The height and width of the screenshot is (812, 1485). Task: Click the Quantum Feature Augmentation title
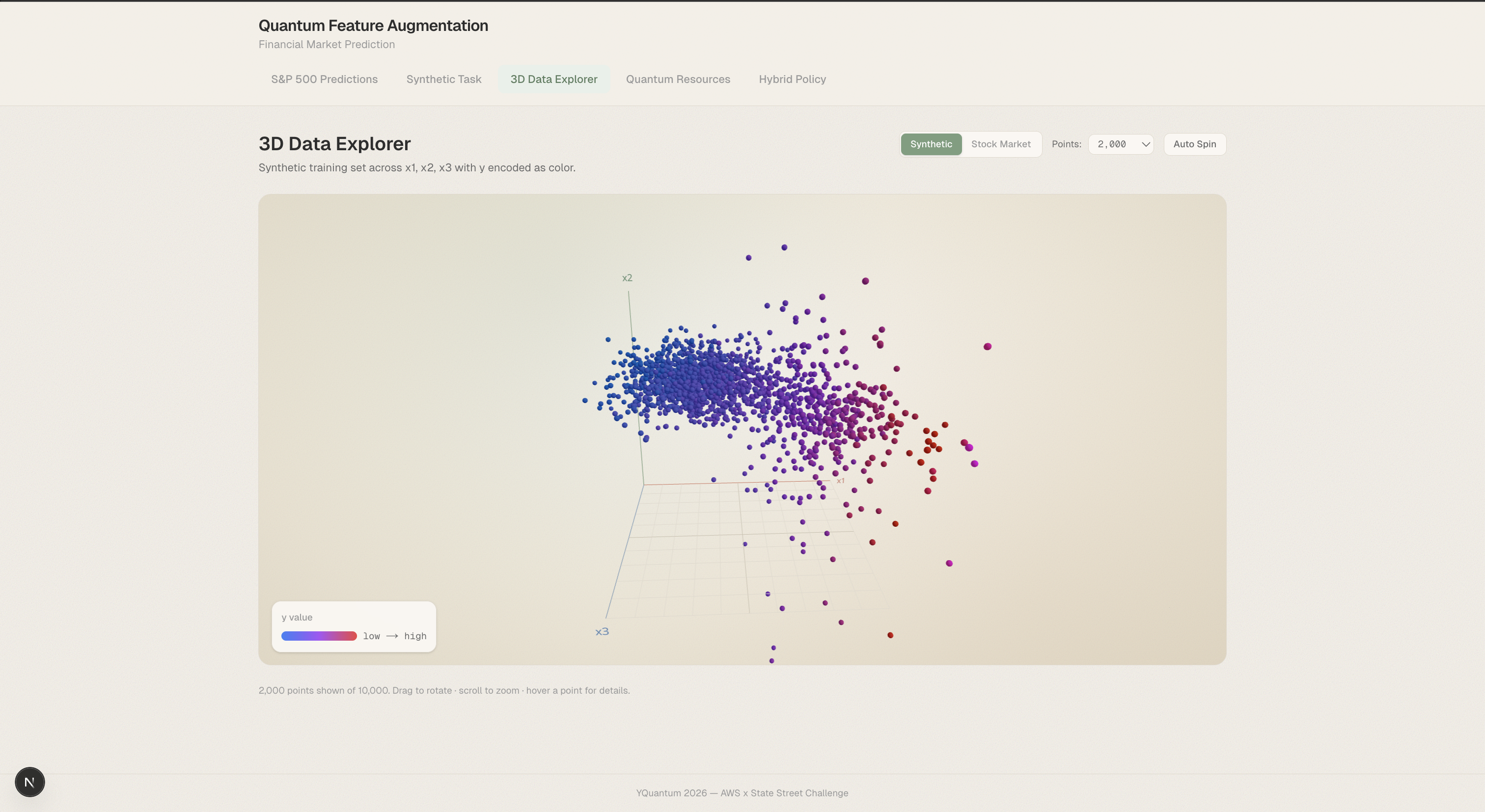coord(373,26)
